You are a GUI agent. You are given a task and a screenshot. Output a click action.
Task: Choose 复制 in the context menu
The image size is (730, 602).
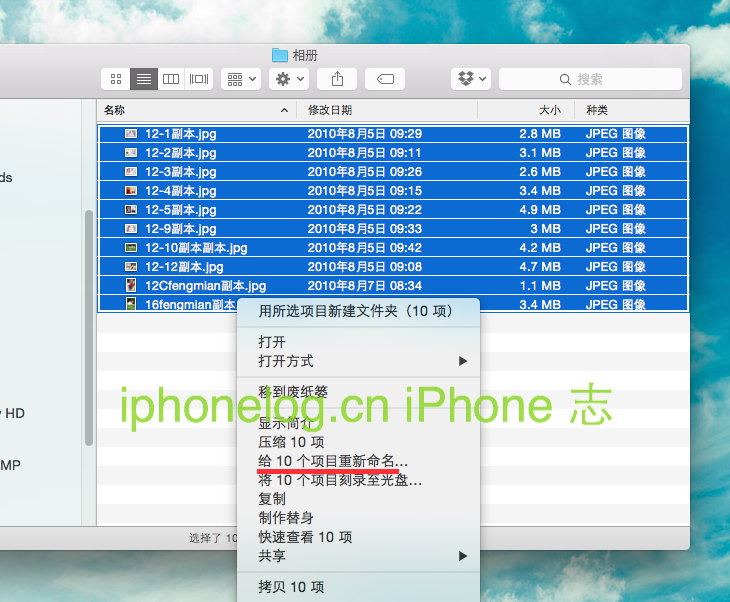tap(358, 499)
